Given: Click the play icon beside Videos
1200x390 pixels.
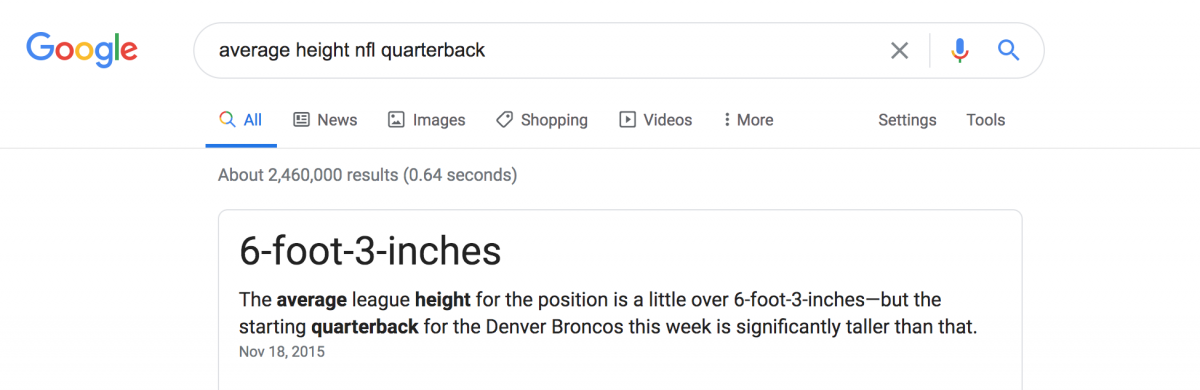Looking at the screenshot, I should tap(627, 120).
